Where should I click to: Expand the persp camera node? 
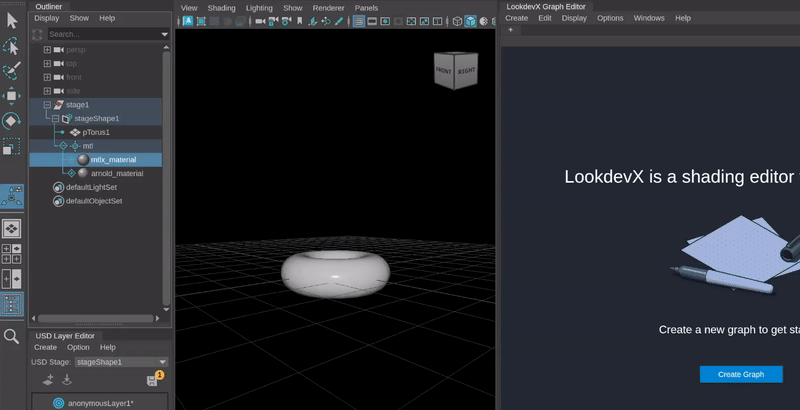(x=47, y=50)
